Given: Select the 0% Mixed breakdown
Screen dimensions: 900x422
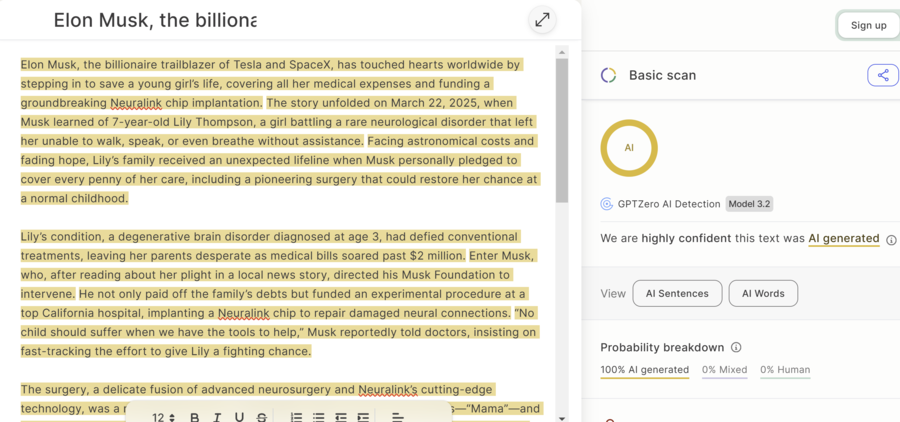Looking at the screenshot, I should click(x=724, y=370).
